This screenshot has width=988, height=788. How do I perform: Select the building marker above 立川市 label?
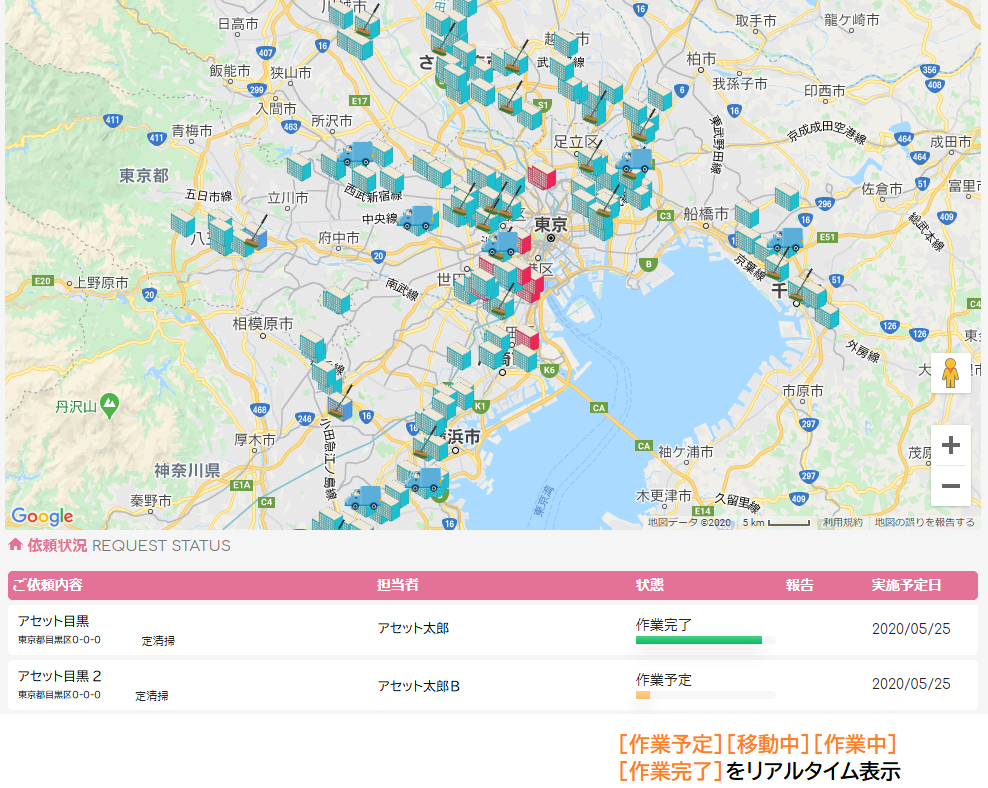(299, 168)
